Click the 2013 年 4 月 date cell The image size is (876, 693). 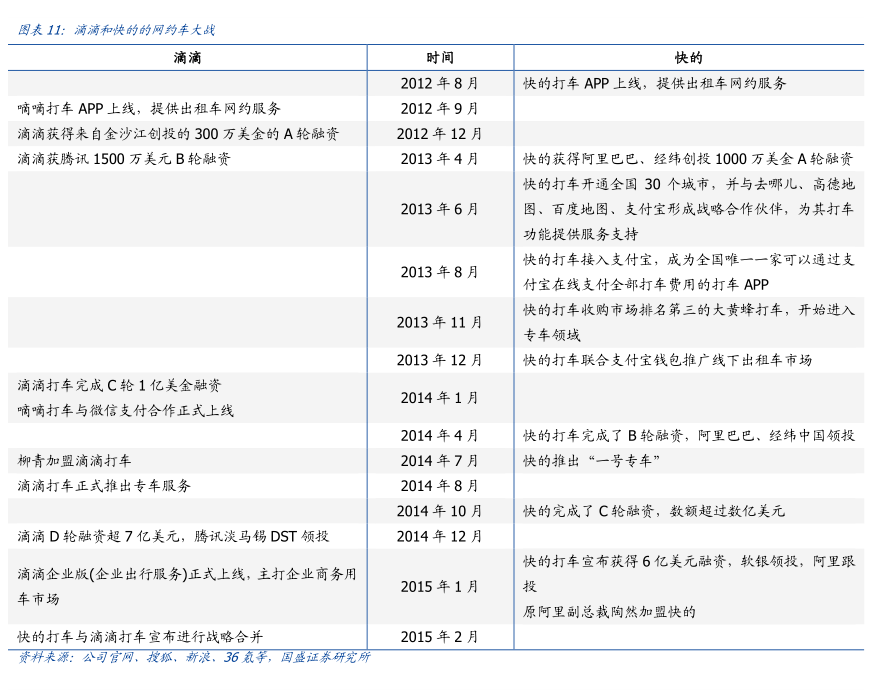pos(439,158)
